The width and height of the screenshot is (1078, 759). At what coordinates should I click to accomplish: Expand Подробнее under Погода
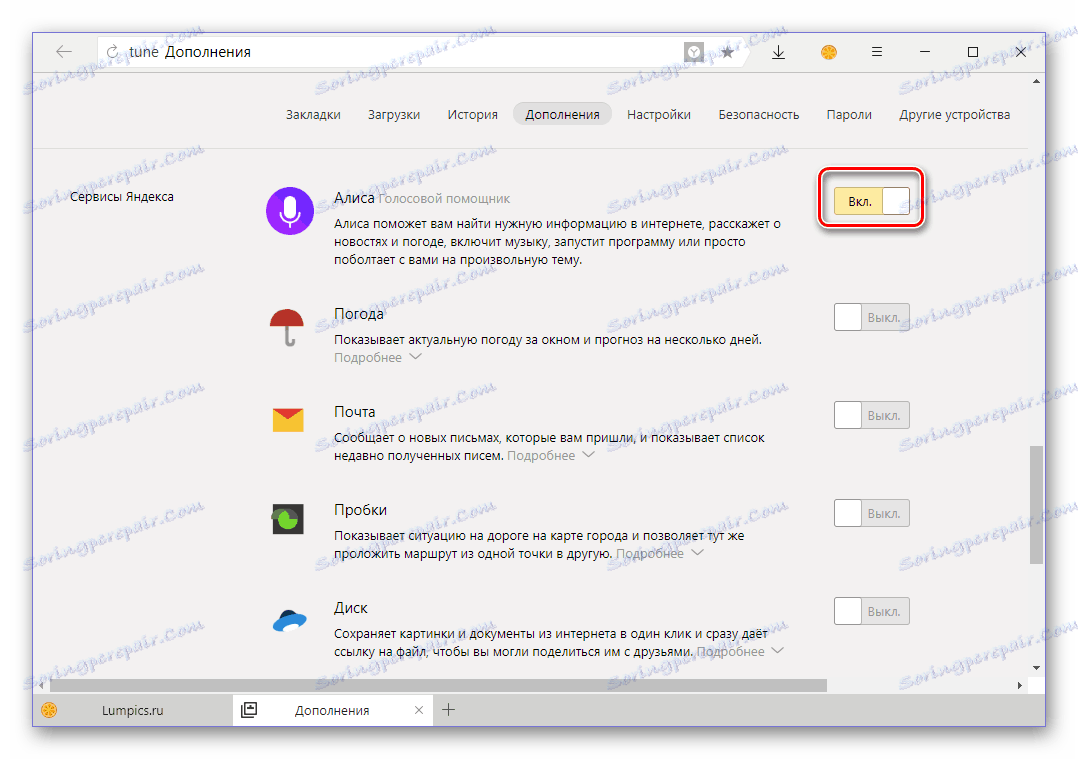click(377, 358)
